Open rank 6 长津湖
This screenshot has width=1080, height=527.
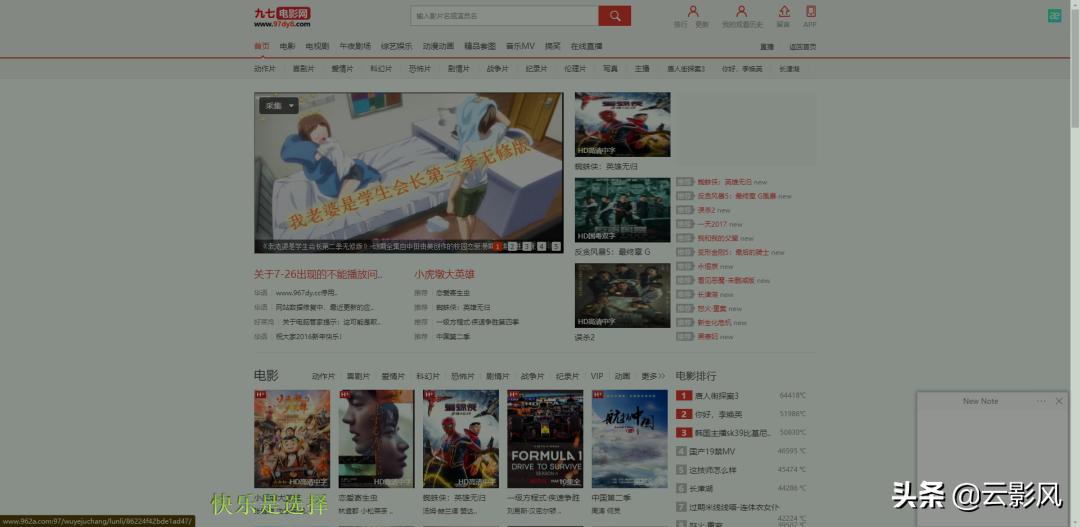(x=700, y=488)
